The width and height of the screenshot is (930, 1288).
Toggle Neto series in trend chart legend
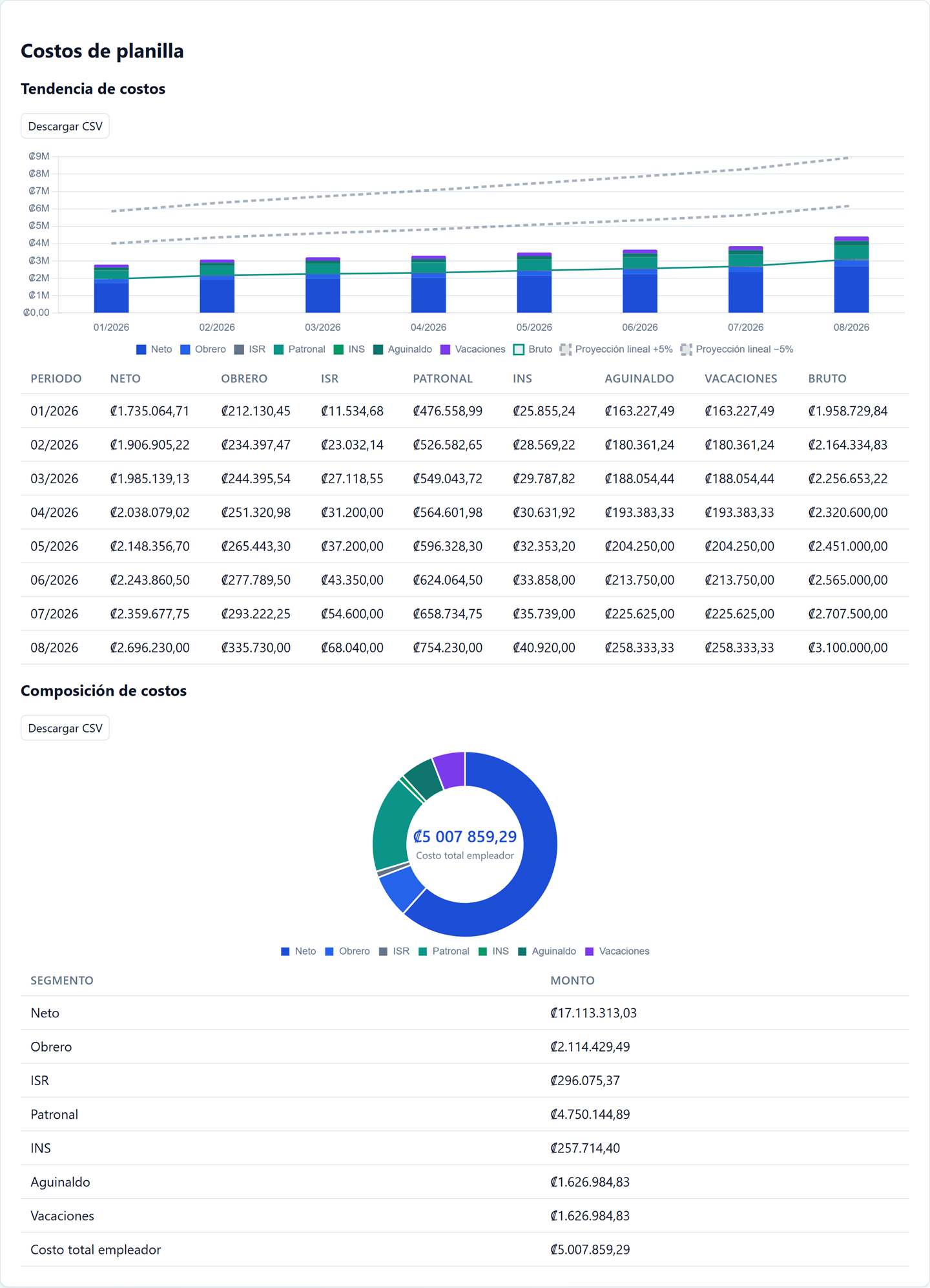pos(154,349)
